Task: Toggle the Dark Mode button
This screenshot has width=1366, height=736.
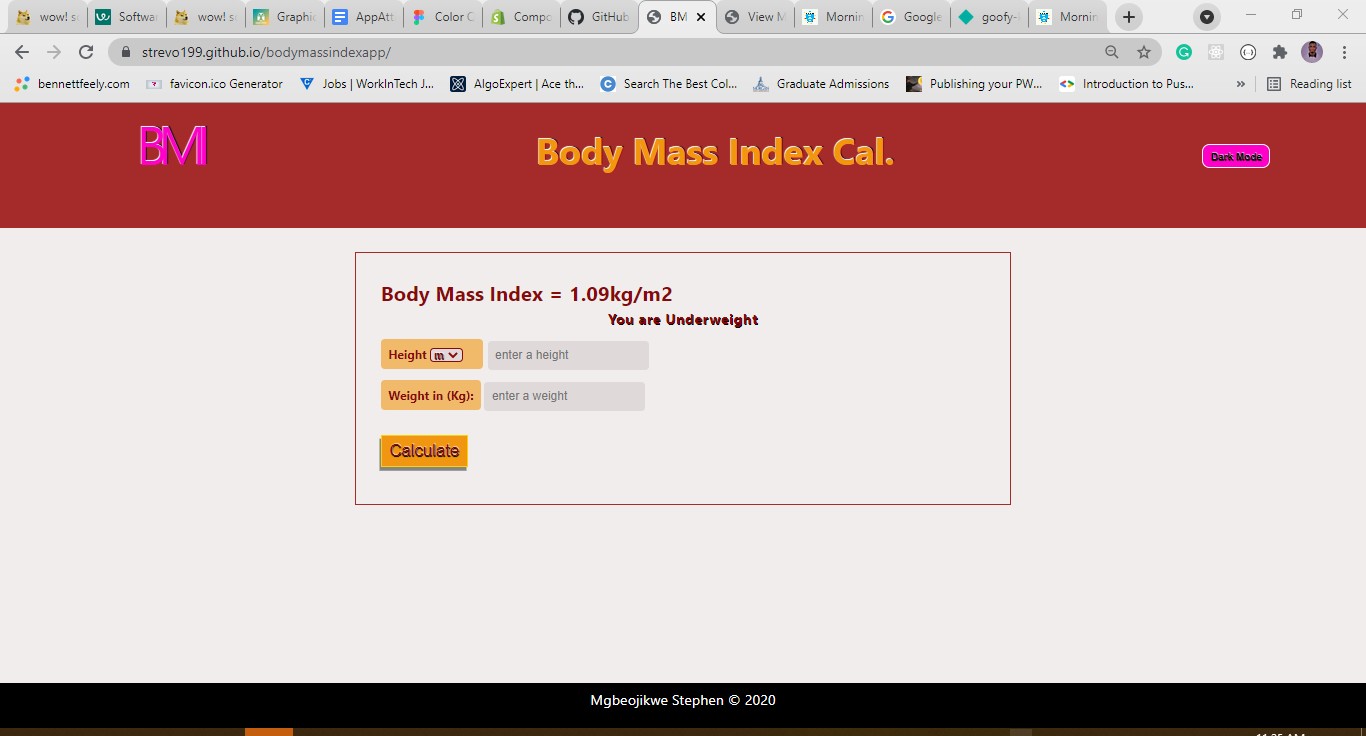Action: coord(1236,156)
